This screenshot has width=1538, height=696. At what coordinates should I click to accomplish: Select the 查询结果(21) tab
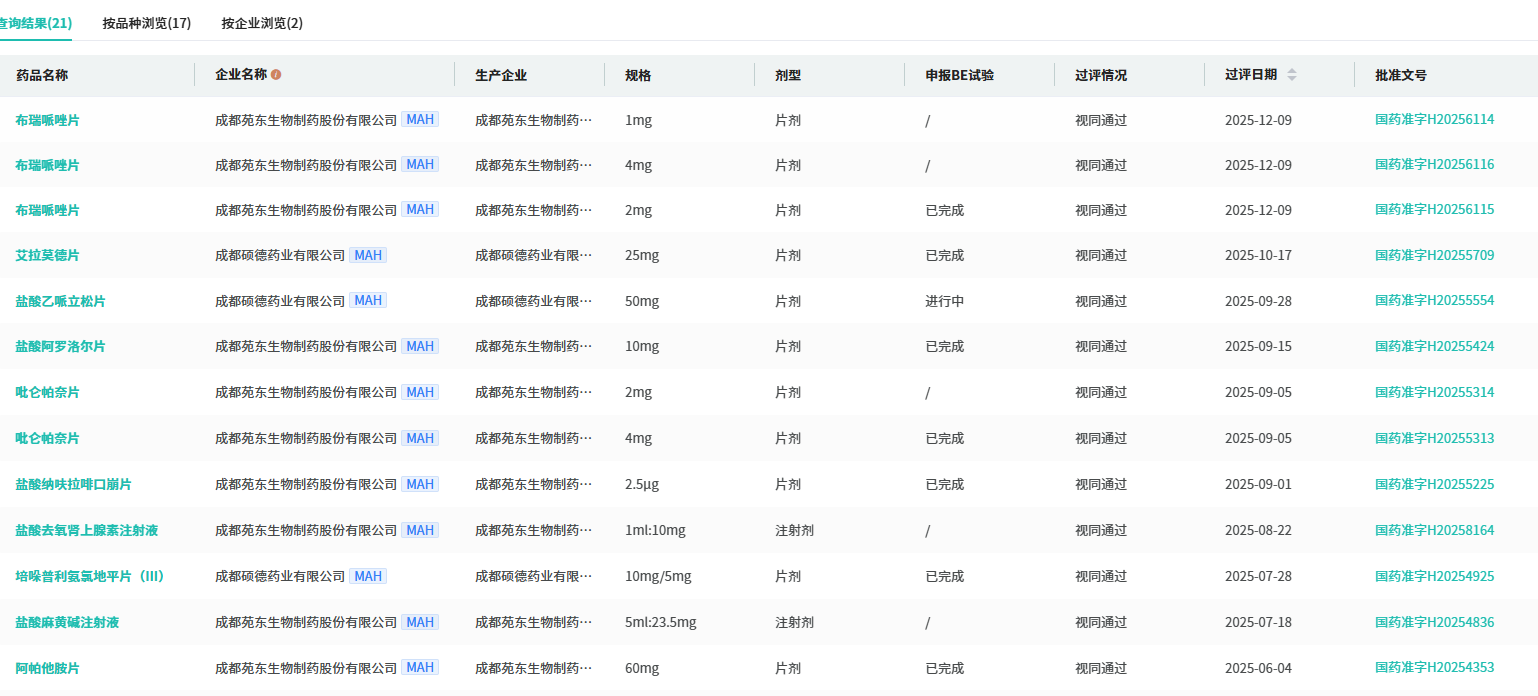click(x=35, y=23)
